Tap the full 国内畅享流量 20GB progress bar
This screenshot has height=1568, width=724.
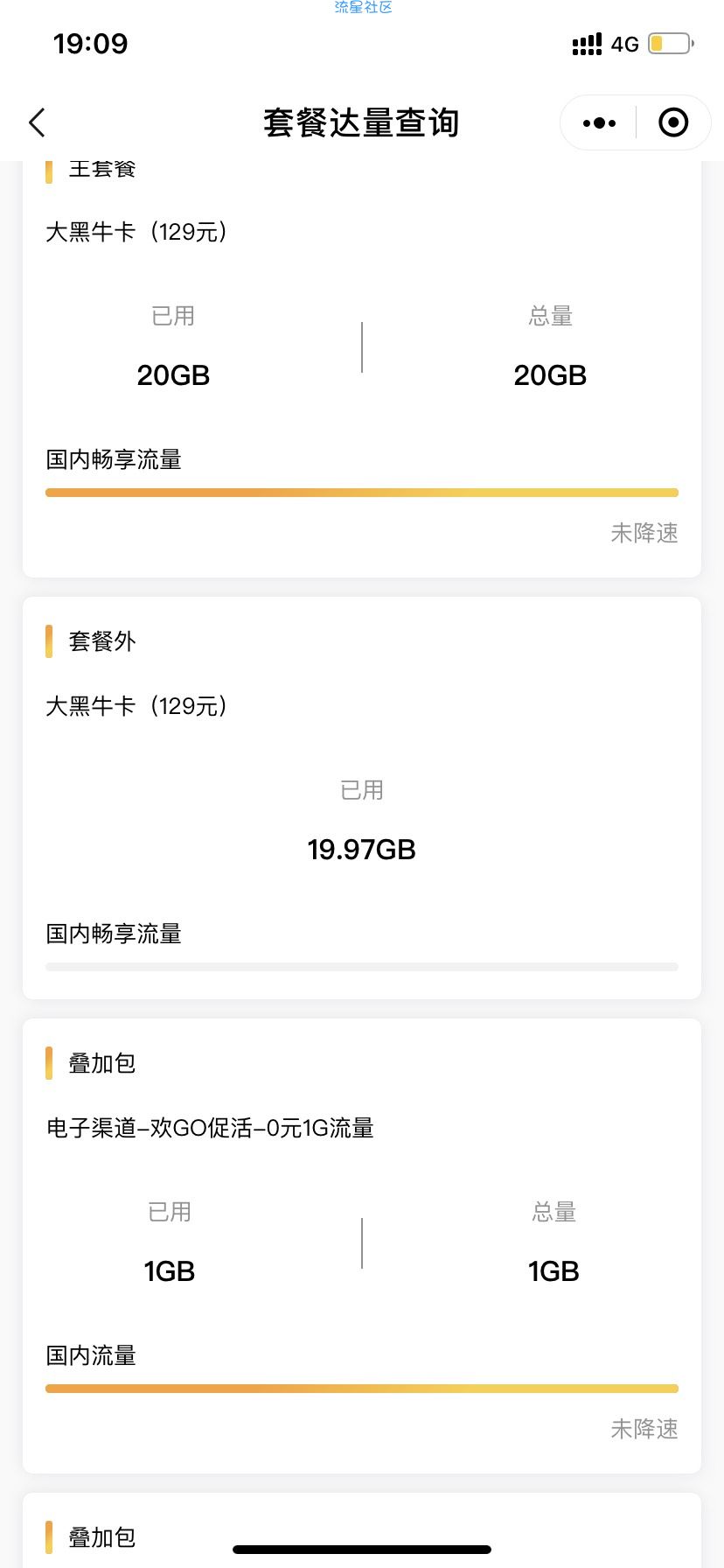361,493
